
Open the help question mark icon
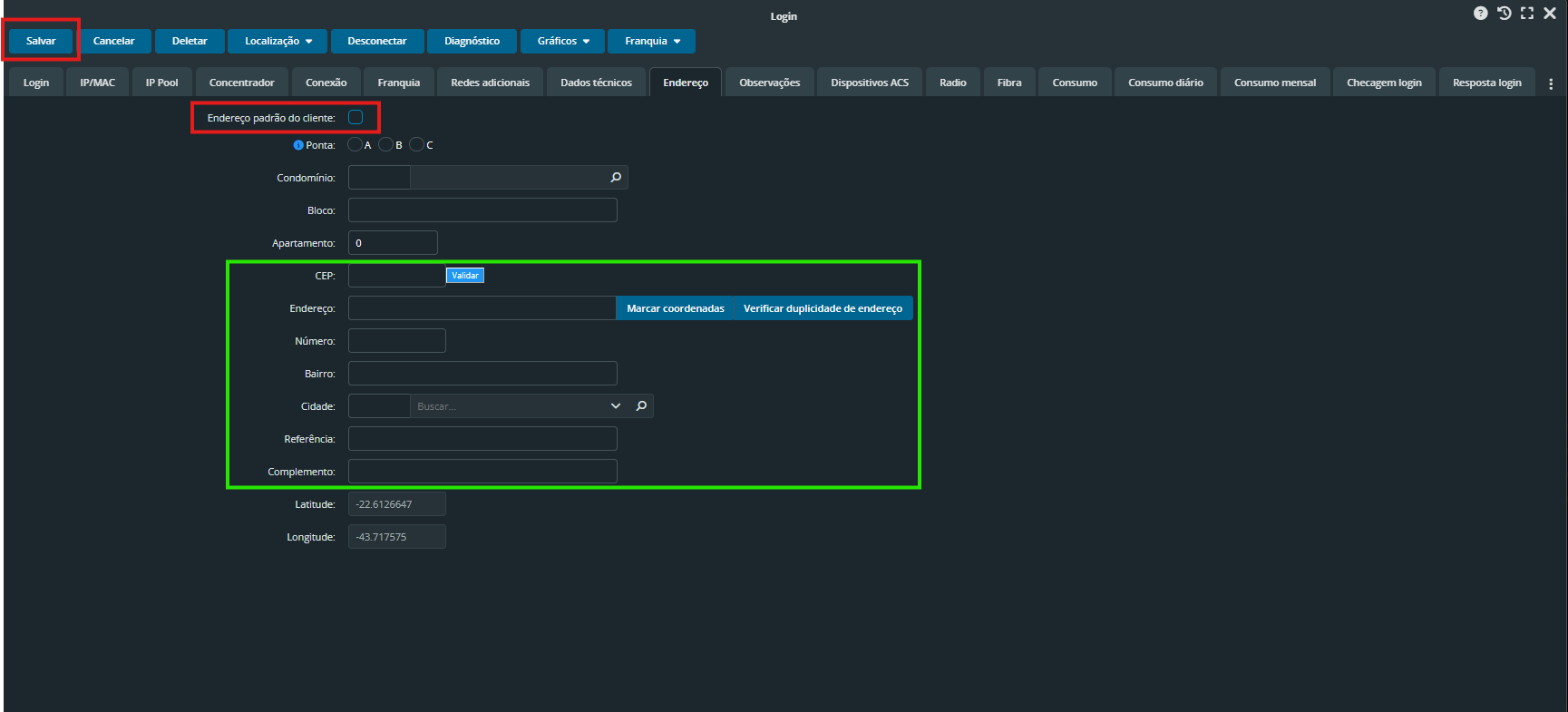click(x=1480, y=14)
